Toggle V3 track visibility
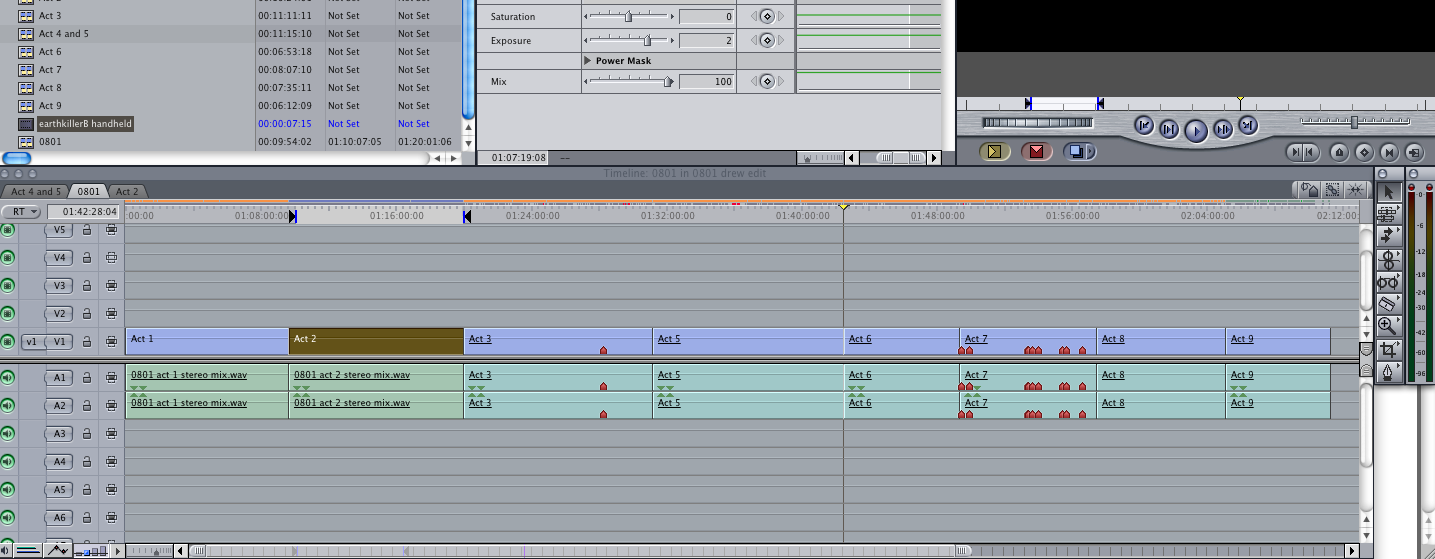This screenshot has width=1435, height=559. point(8,285)
